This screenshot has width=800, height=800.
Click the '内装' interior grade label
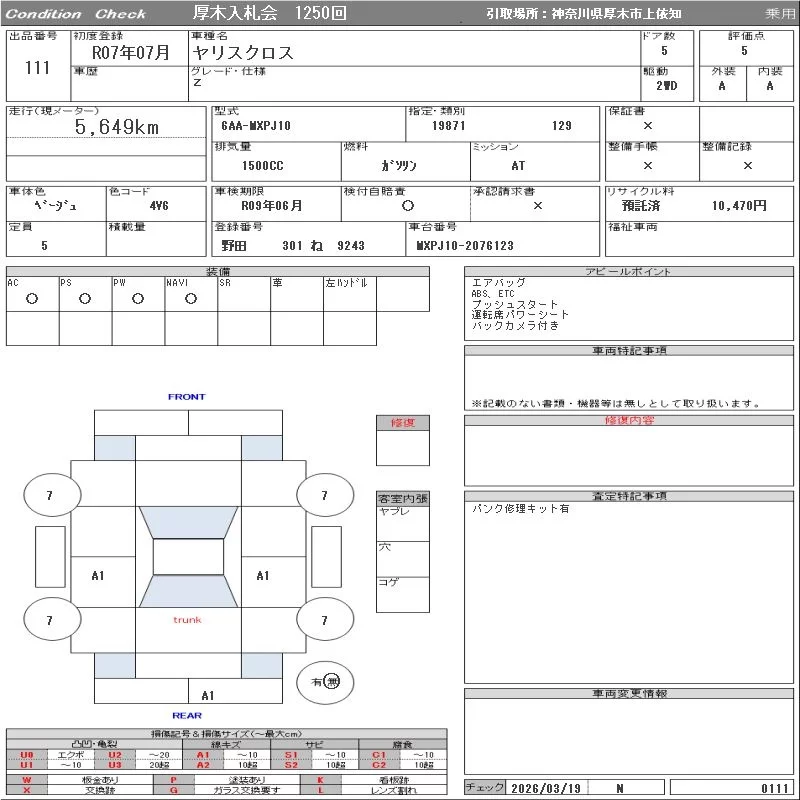pos(770,71)
